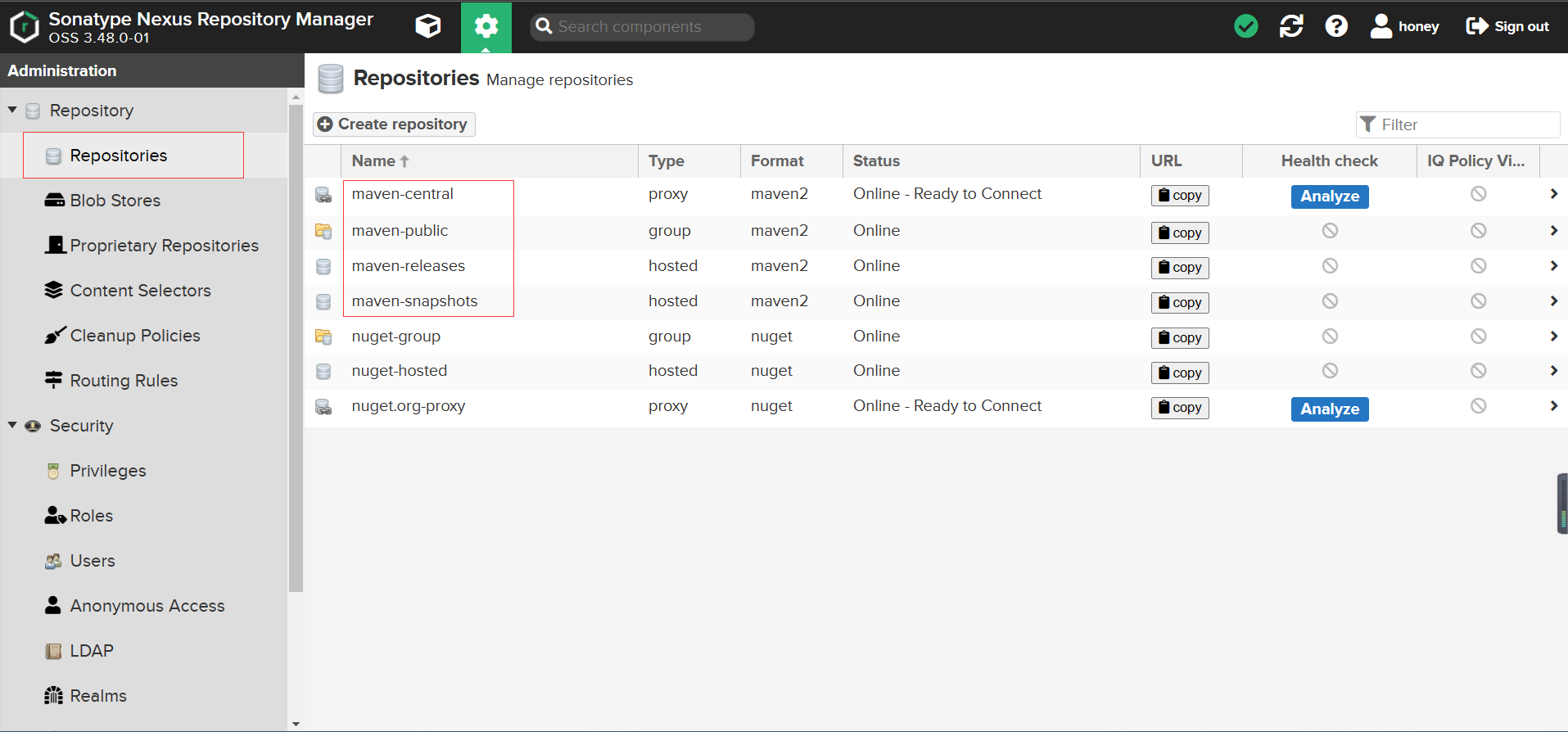The height and width of the screenshot is (732, 1568).
Task: Open maven-releases row chevron
Action: point(1553,266)
